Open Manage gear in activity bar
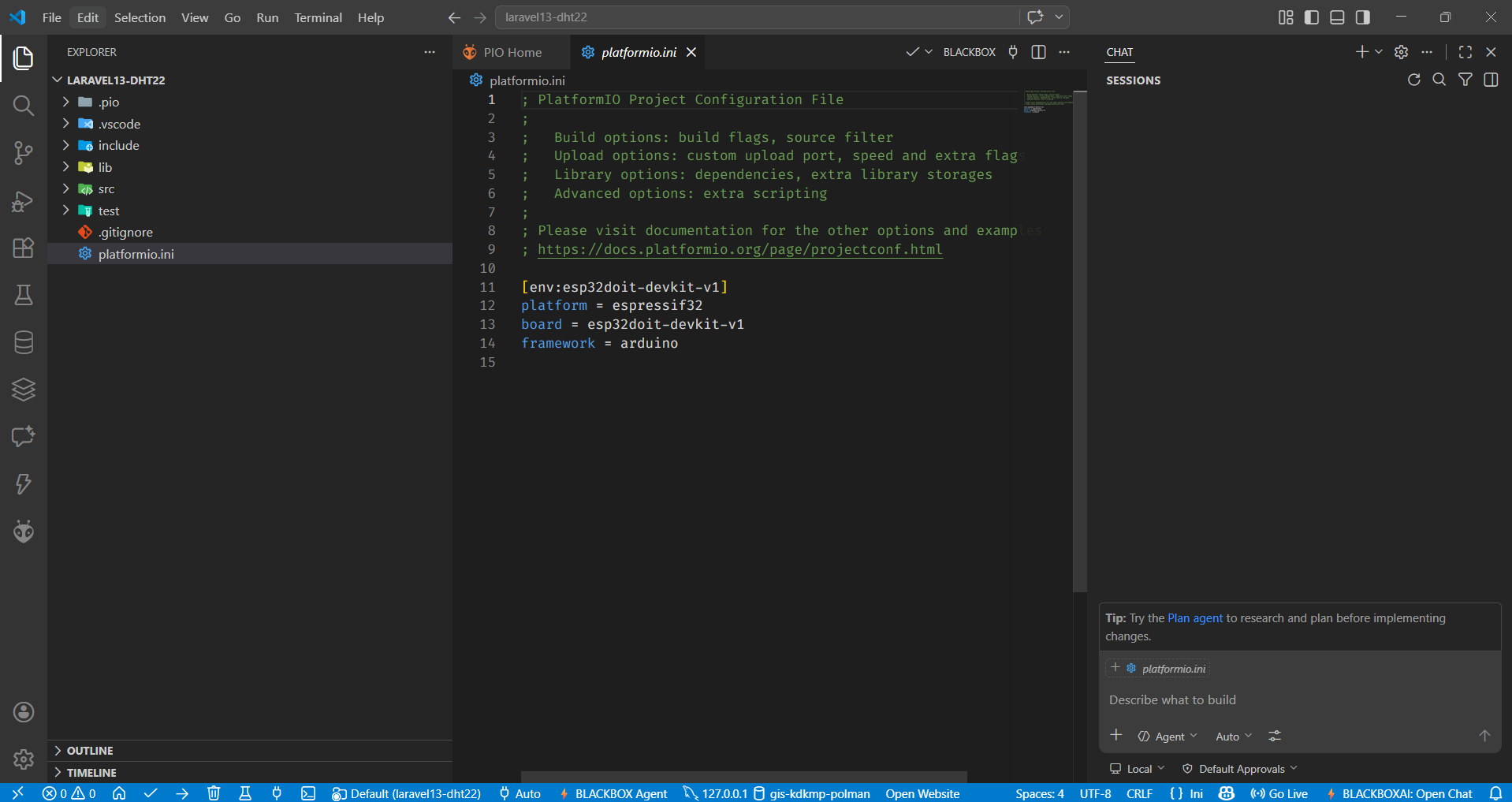Screen dimensions: 1512x802 pyautogui.click(x=24, y=759)
